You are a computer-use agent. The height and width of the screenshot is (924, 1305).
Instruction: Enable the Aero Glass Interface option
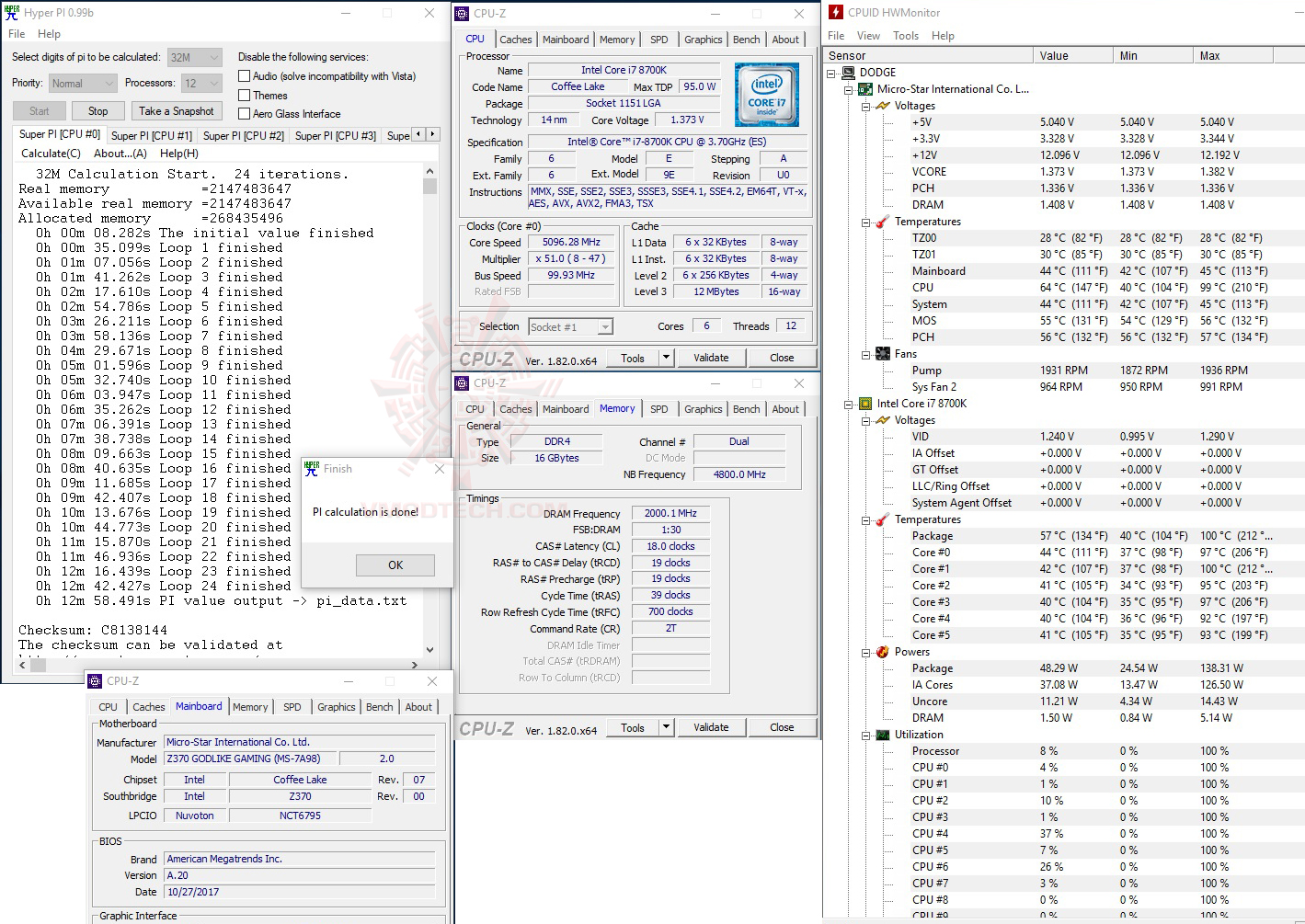(x=245, y=114)
